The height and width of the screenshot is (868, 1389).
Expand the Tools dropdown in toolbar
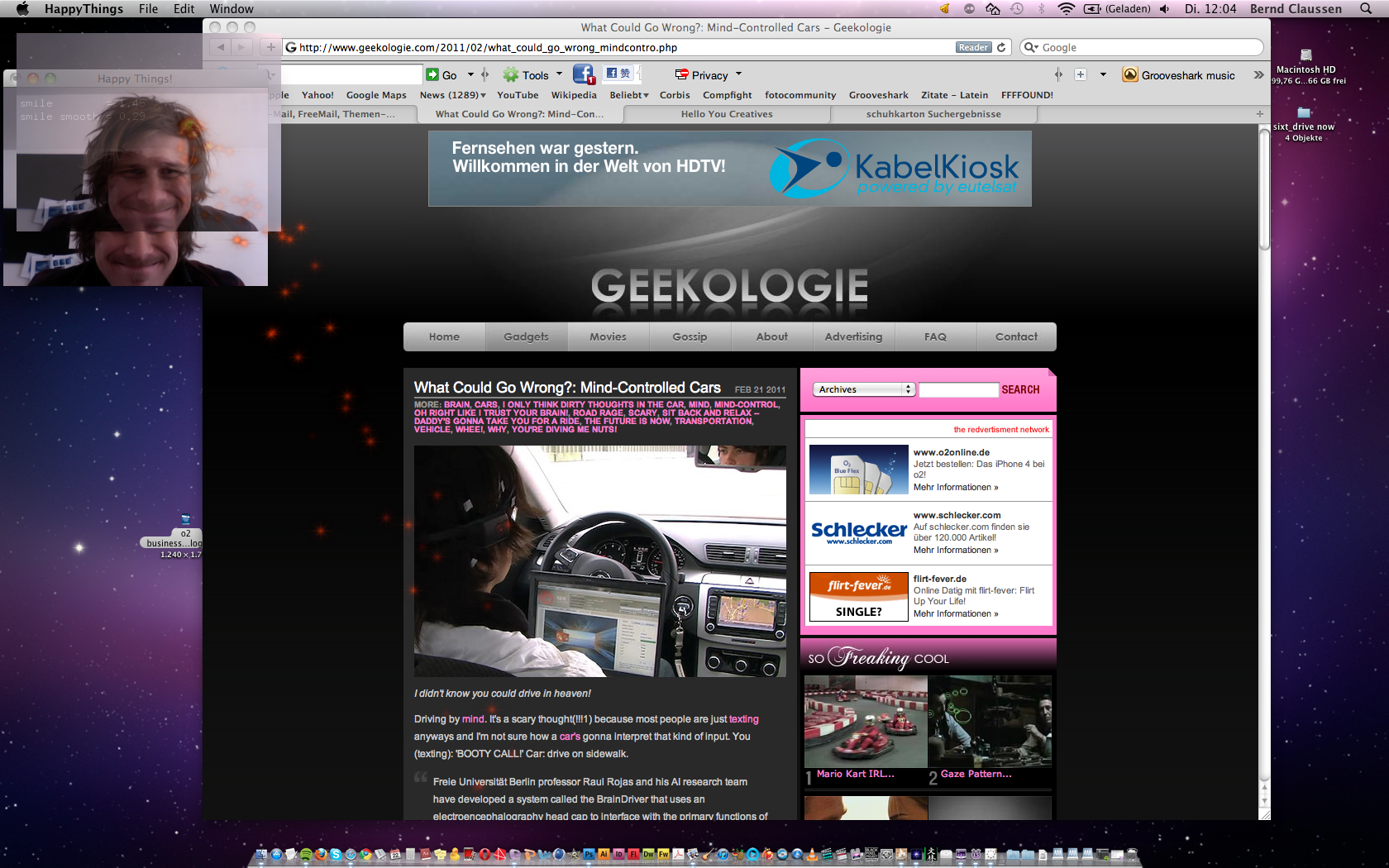[559, 74]
